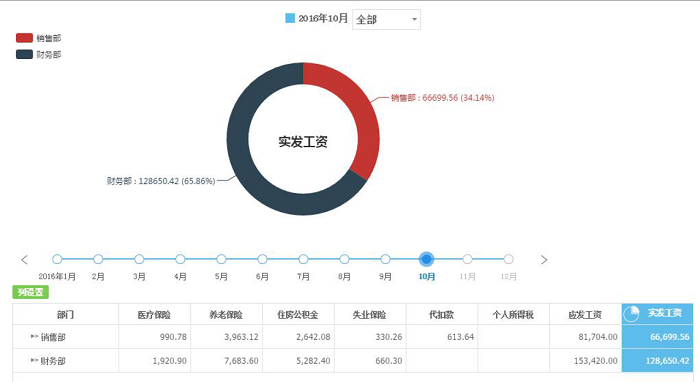Click the 153,420.00 gross salary cell
The height and width of the screenshot is (382, 700).
(586, 361)
